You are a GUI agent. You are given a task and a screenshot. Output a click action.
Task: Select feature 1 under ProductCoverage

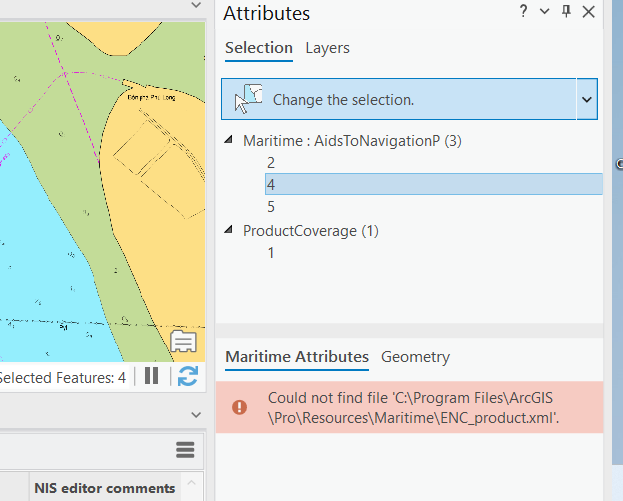(271, 253)
